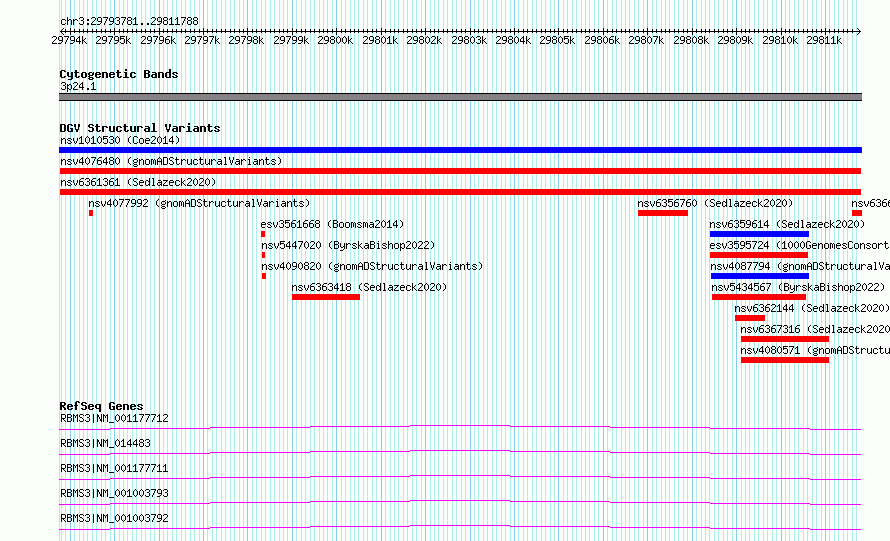Viewport: 890px width, 541px height.
Task: Click the red marker under esv3561668
Action: (263, 234)
